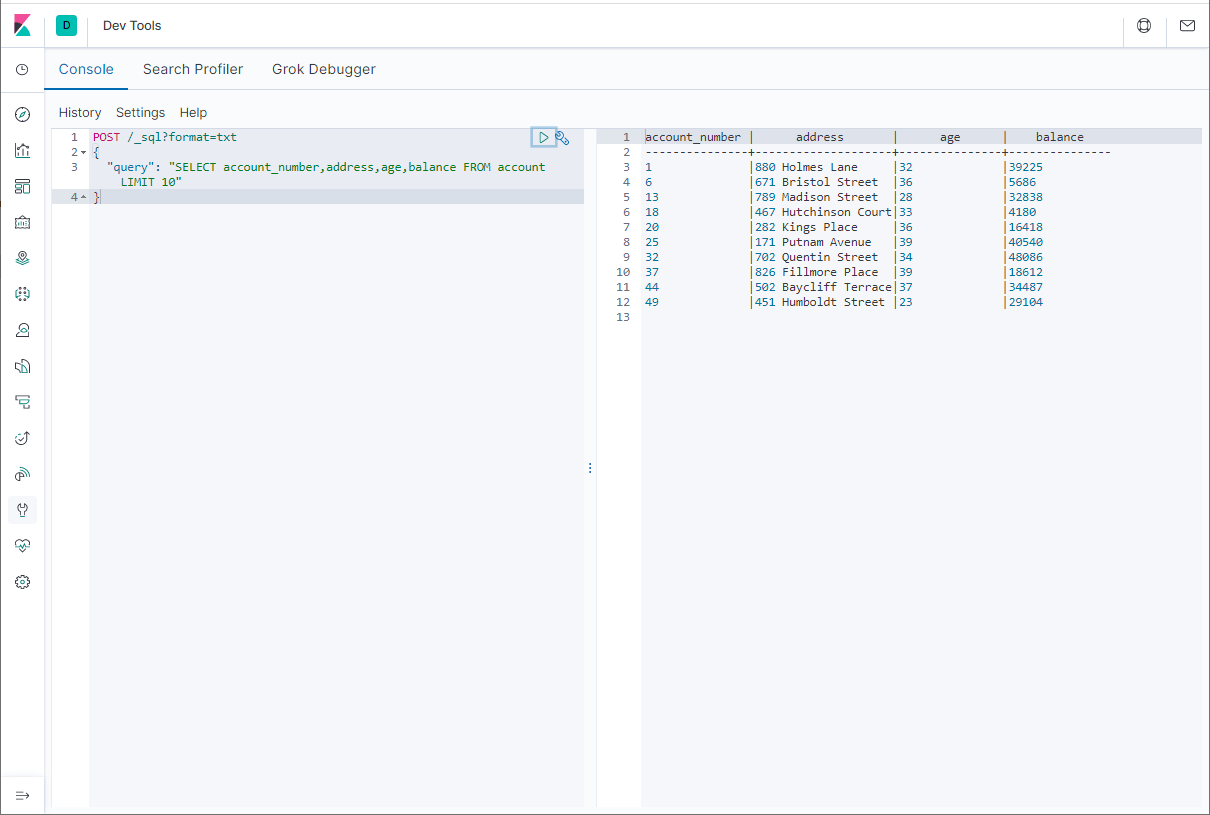Open the newsfeed mail icon
1210x815 pixels.
(x=1187, y=26)
